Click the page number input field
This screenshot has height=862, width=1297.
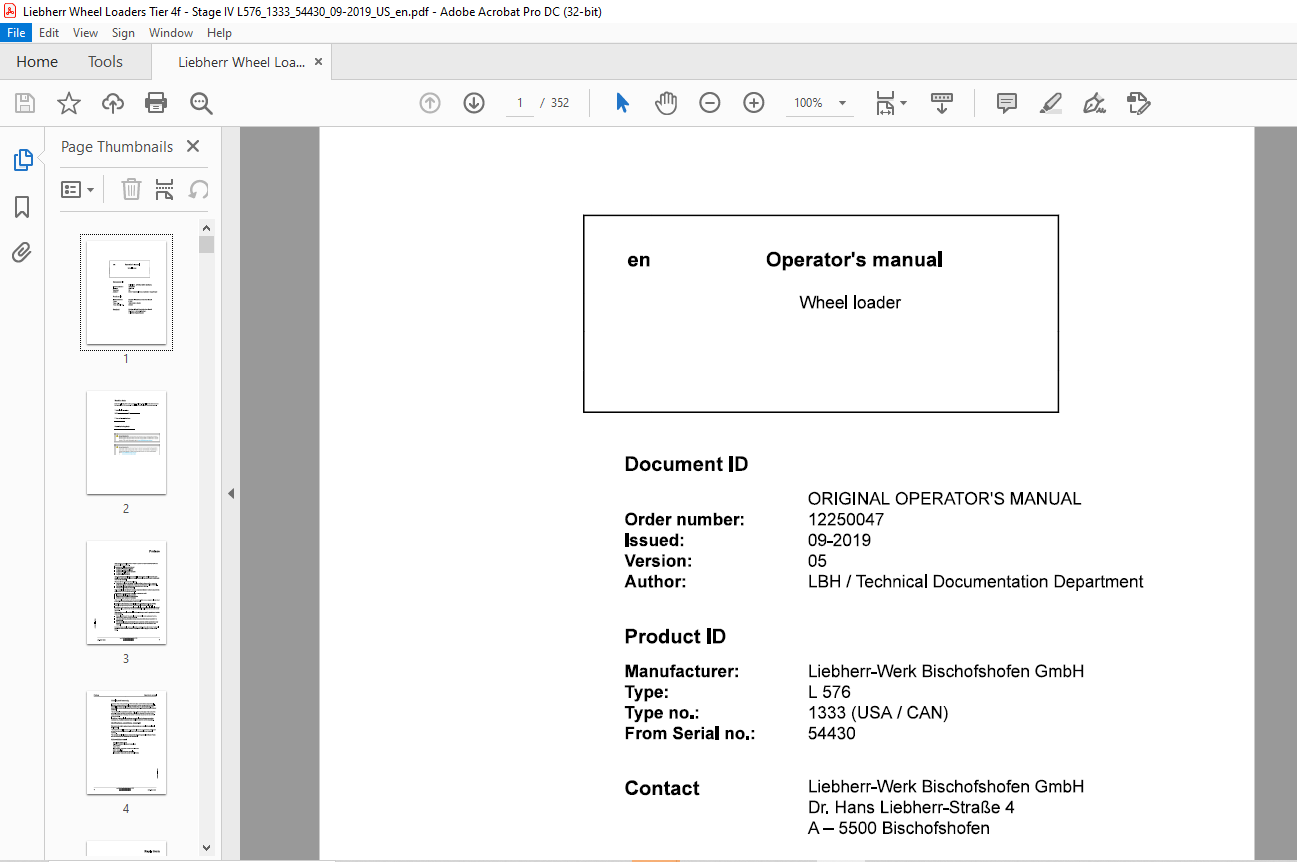click(520, 103)
